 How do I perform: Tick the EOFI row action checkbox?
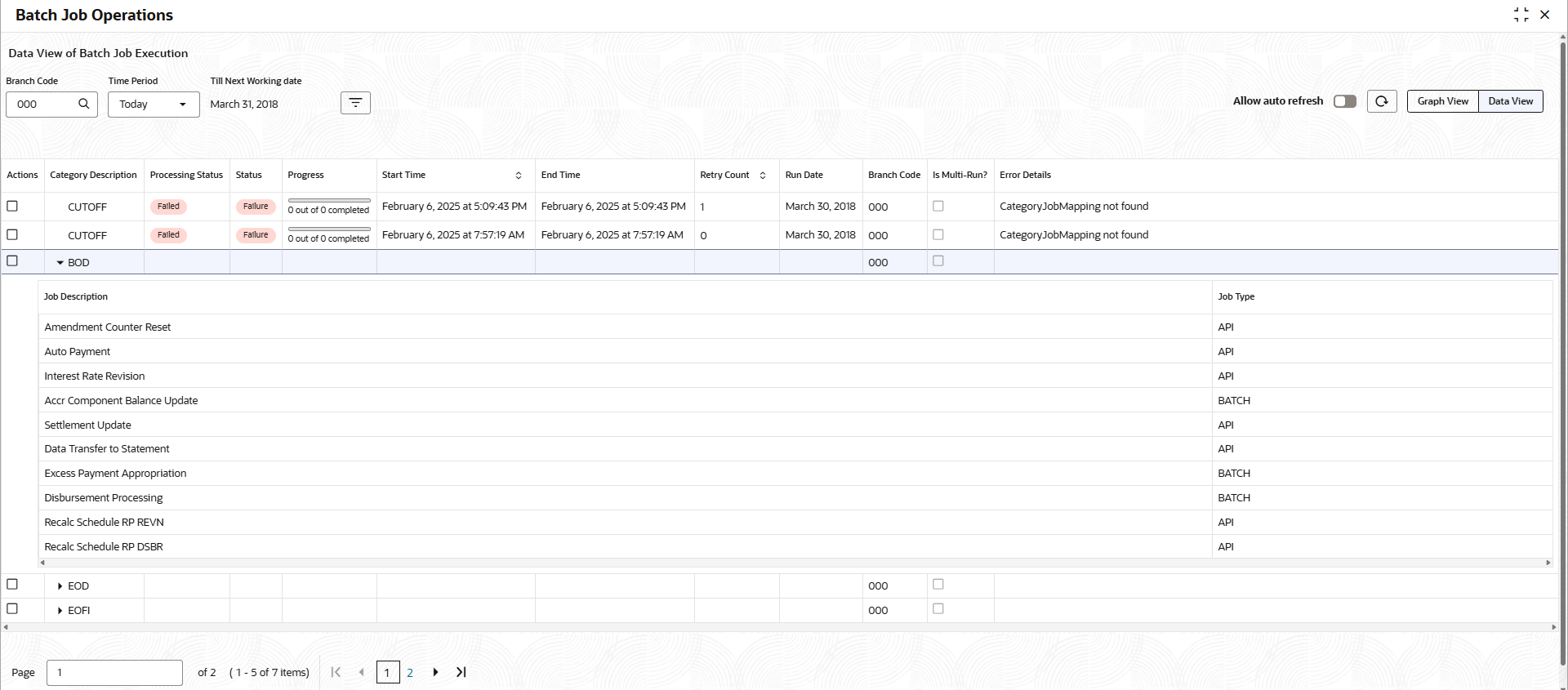coord(12,609)
